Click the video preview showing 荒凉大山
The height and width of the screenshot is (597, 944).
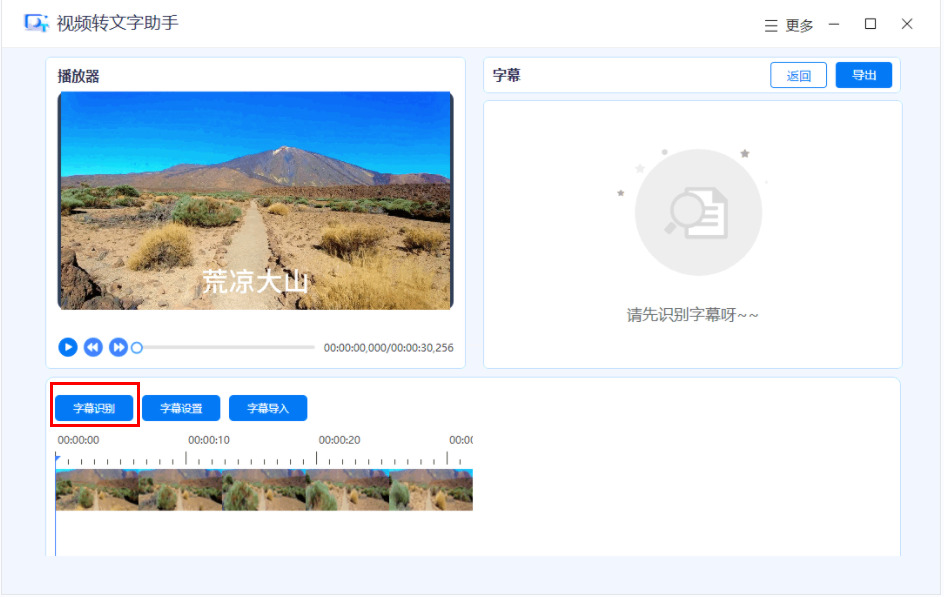point(255,200)
